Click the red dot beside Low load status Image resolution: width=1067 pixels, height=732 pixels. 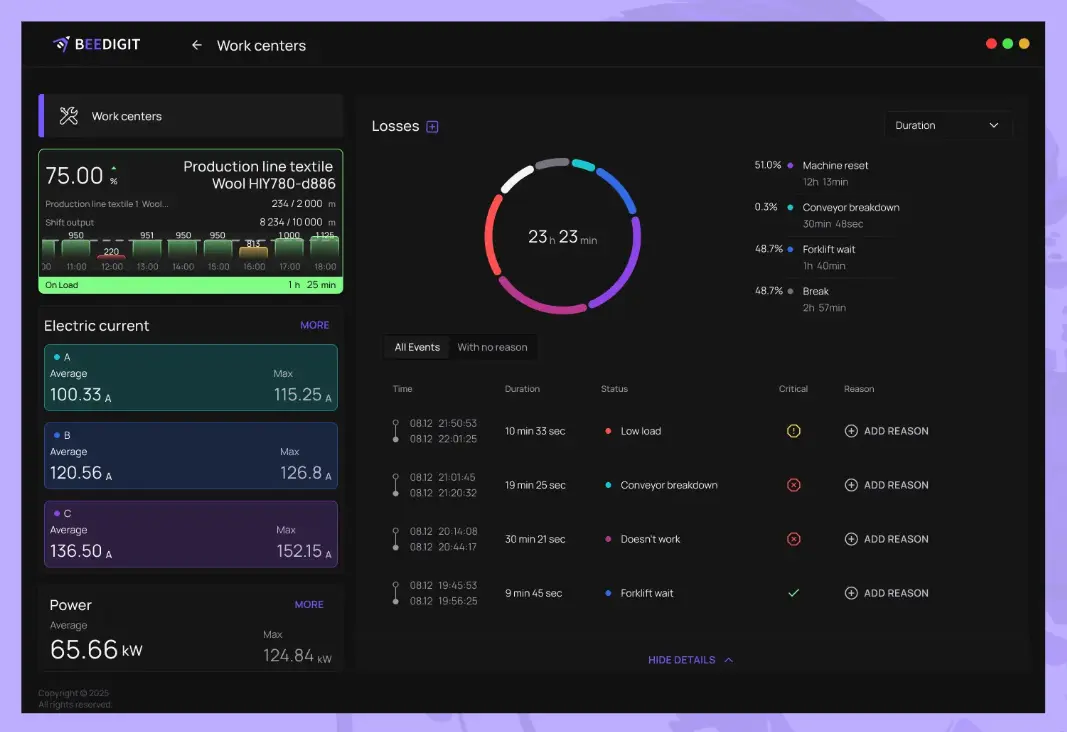point(608,431)
